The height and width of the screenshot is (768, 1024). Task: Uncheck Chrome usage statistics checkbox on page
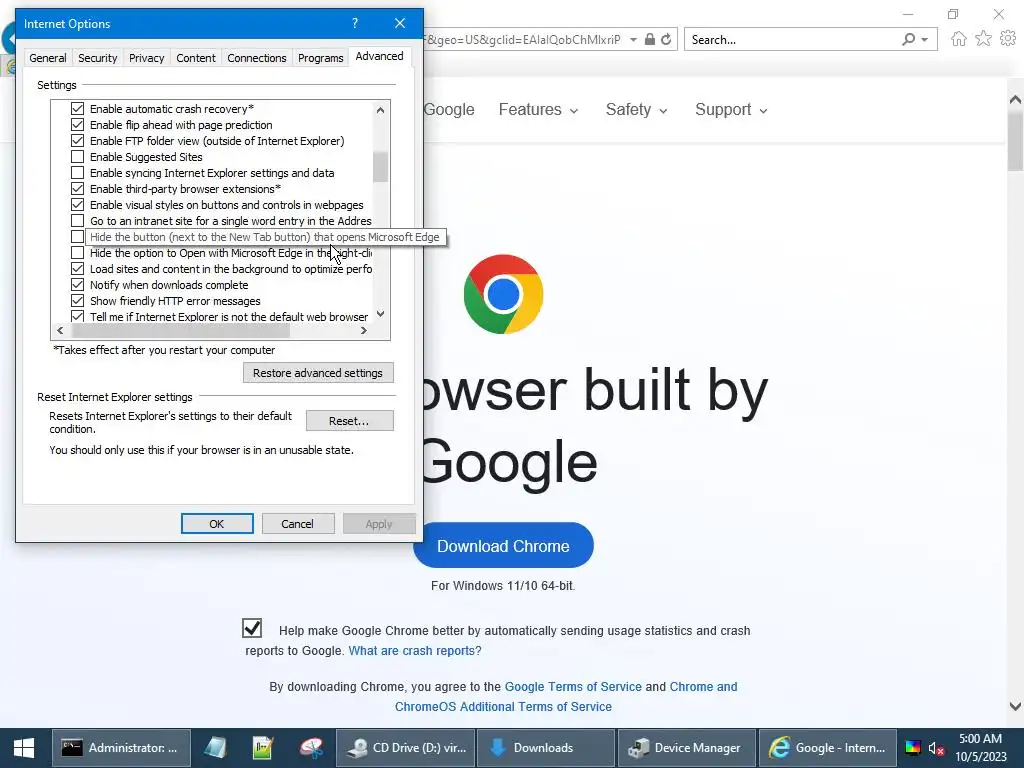point(252,628)
